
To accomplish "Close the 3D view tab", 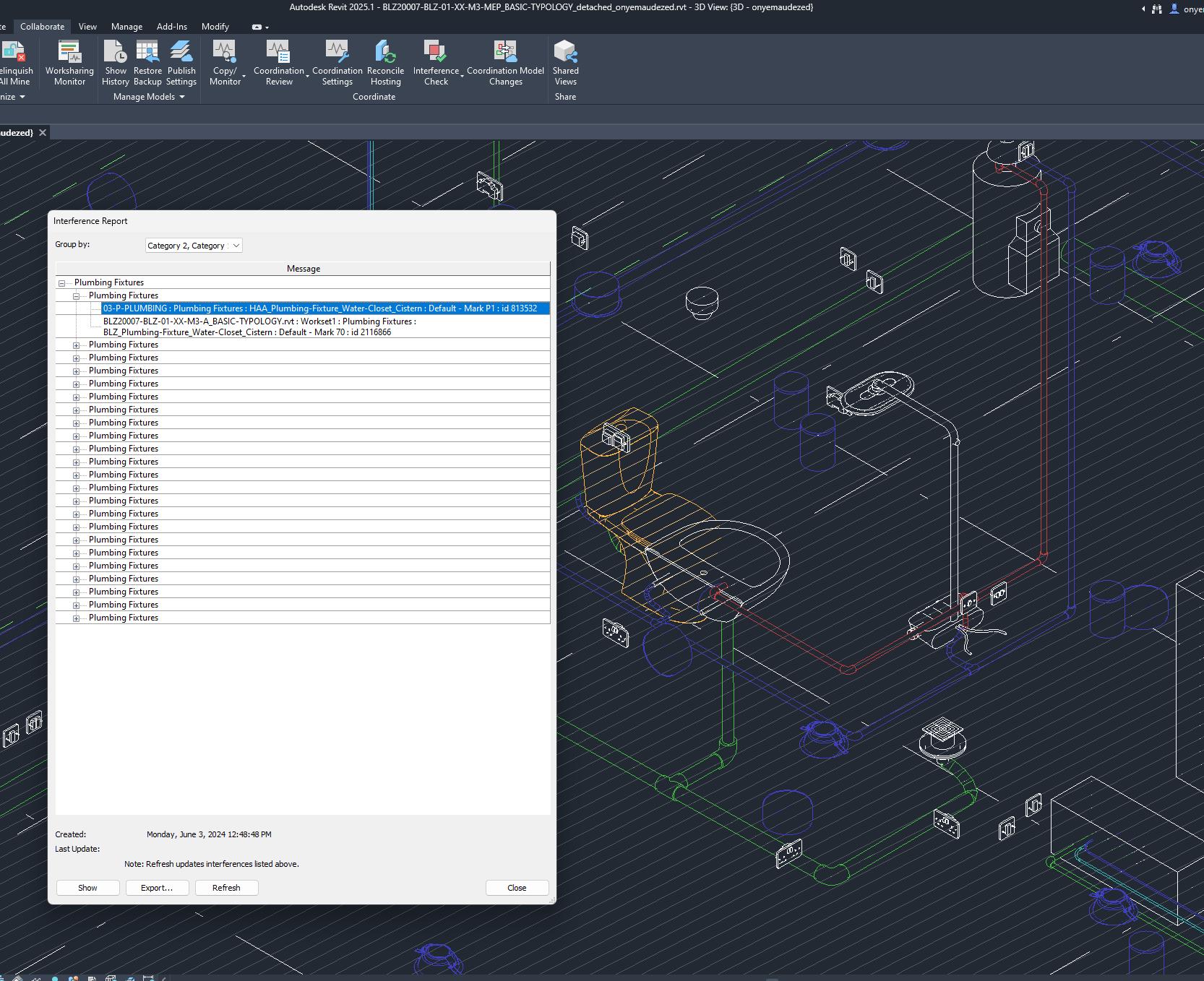I will coord(43,133).
